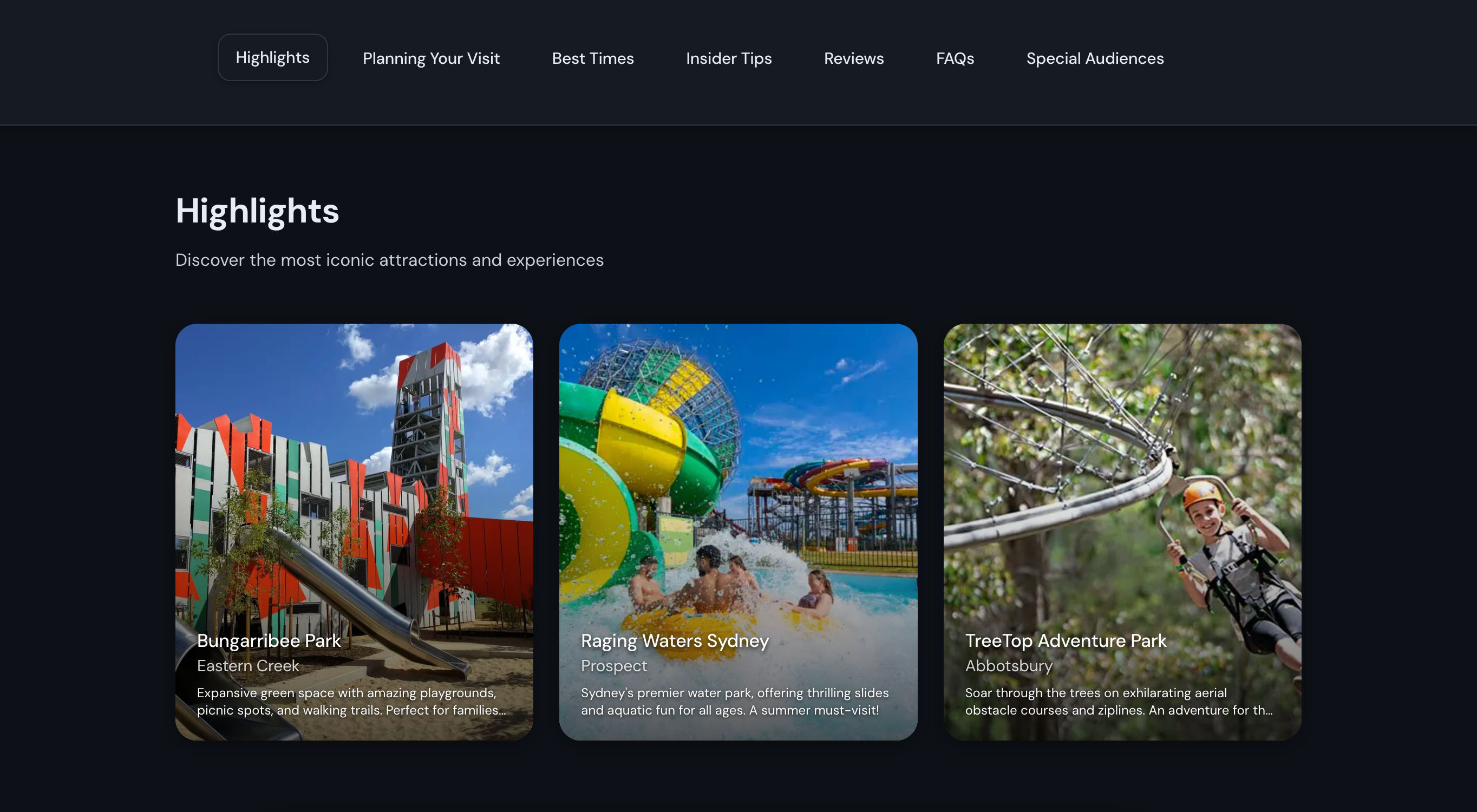Click the Bungarribee Park card title
1477x812 pixels.
coord(269,640)
